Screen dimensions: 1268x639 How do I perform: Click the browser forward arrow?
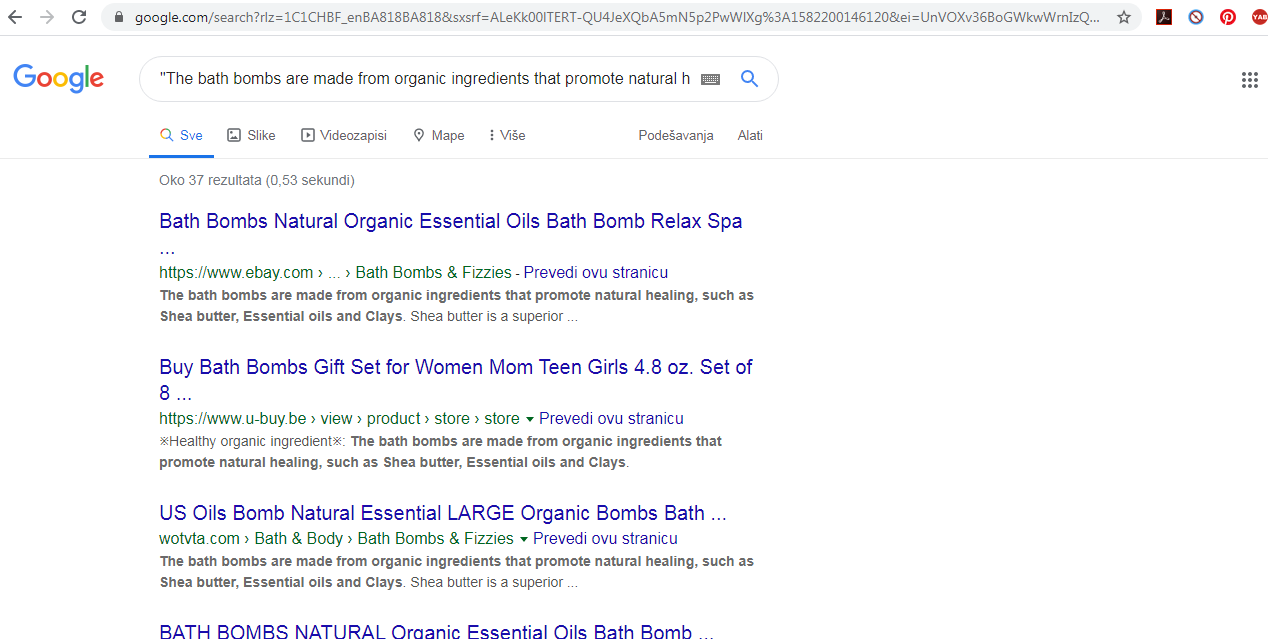coord(47,17)
